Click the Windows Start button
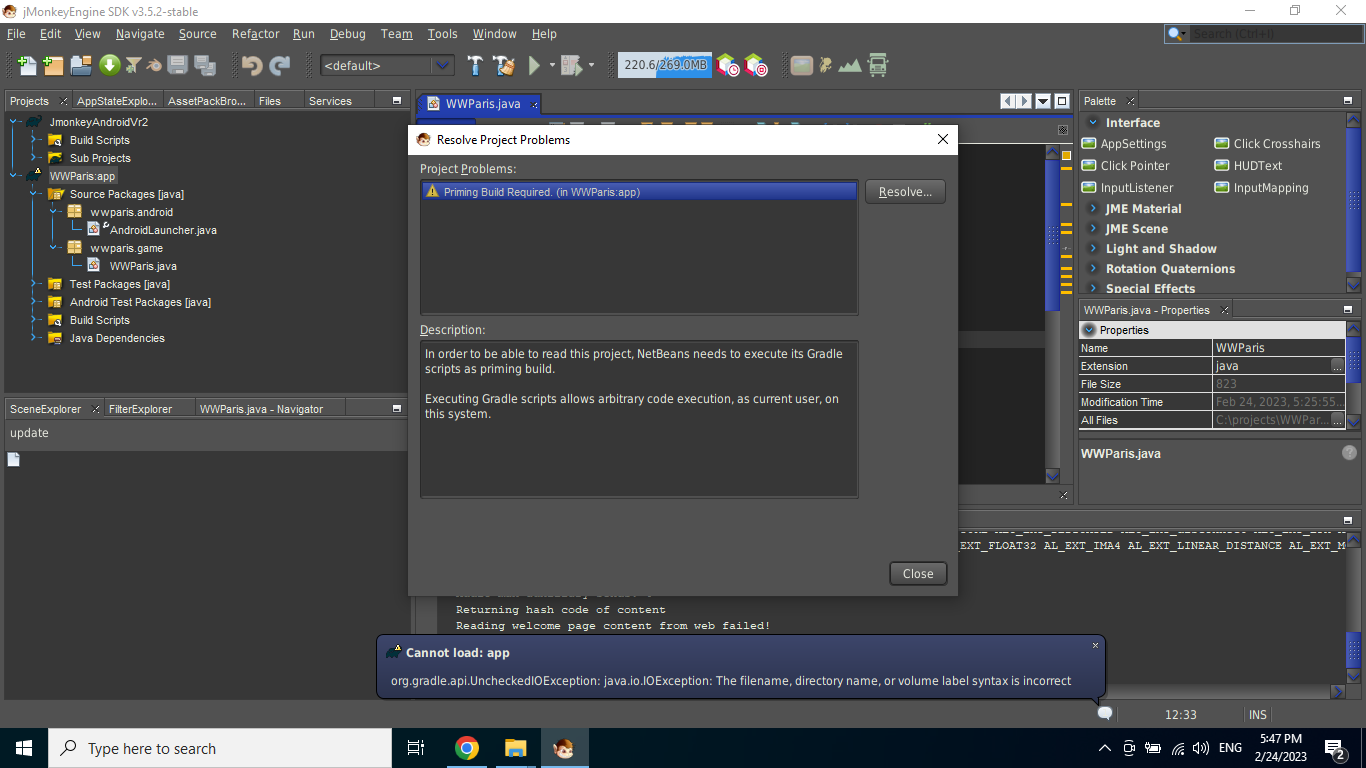The width and height of the screenshot is (1366, 768). [23, 748]
